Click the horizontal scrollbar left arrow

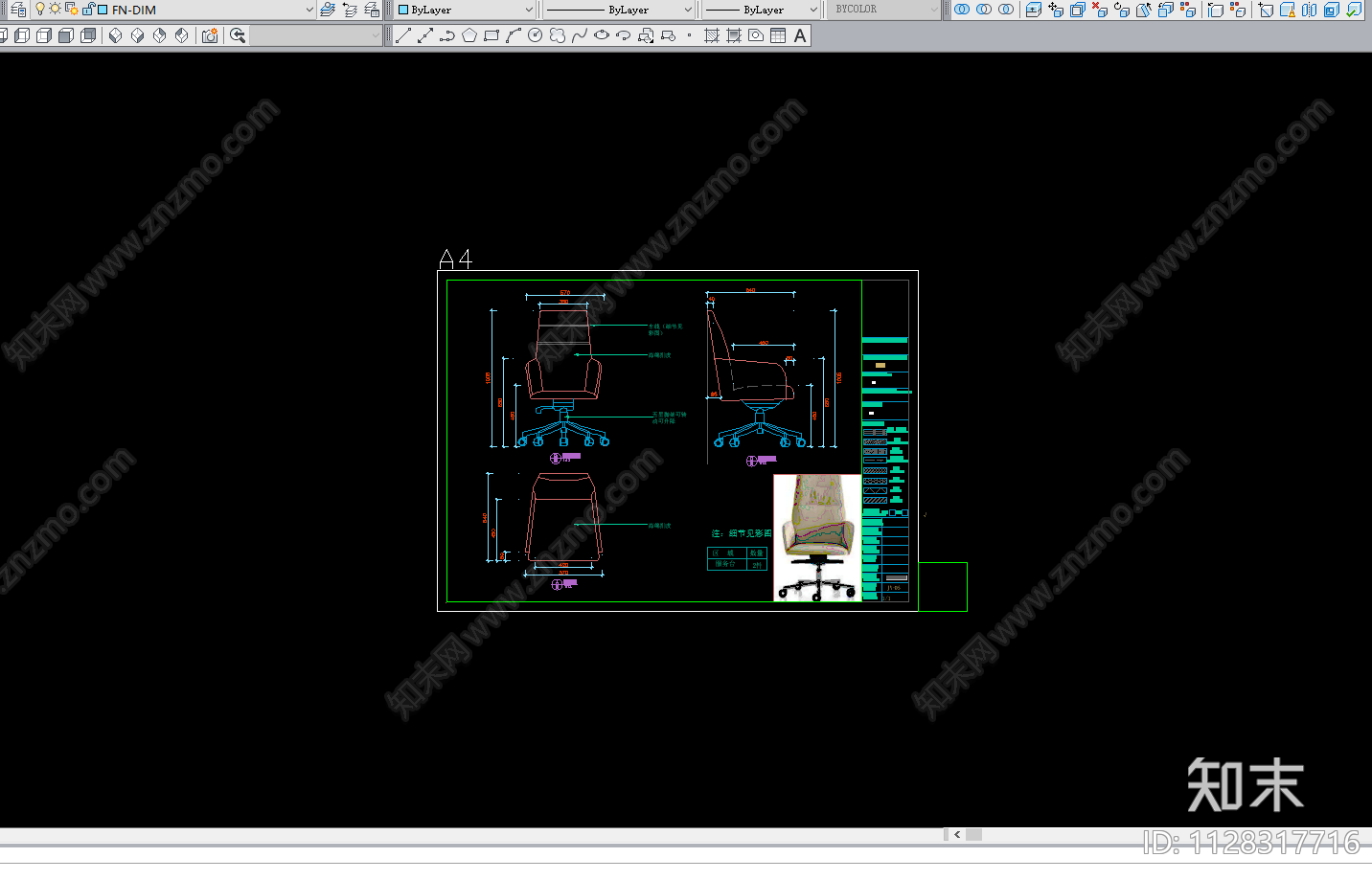pyautogui.click(x=957, y=834)
